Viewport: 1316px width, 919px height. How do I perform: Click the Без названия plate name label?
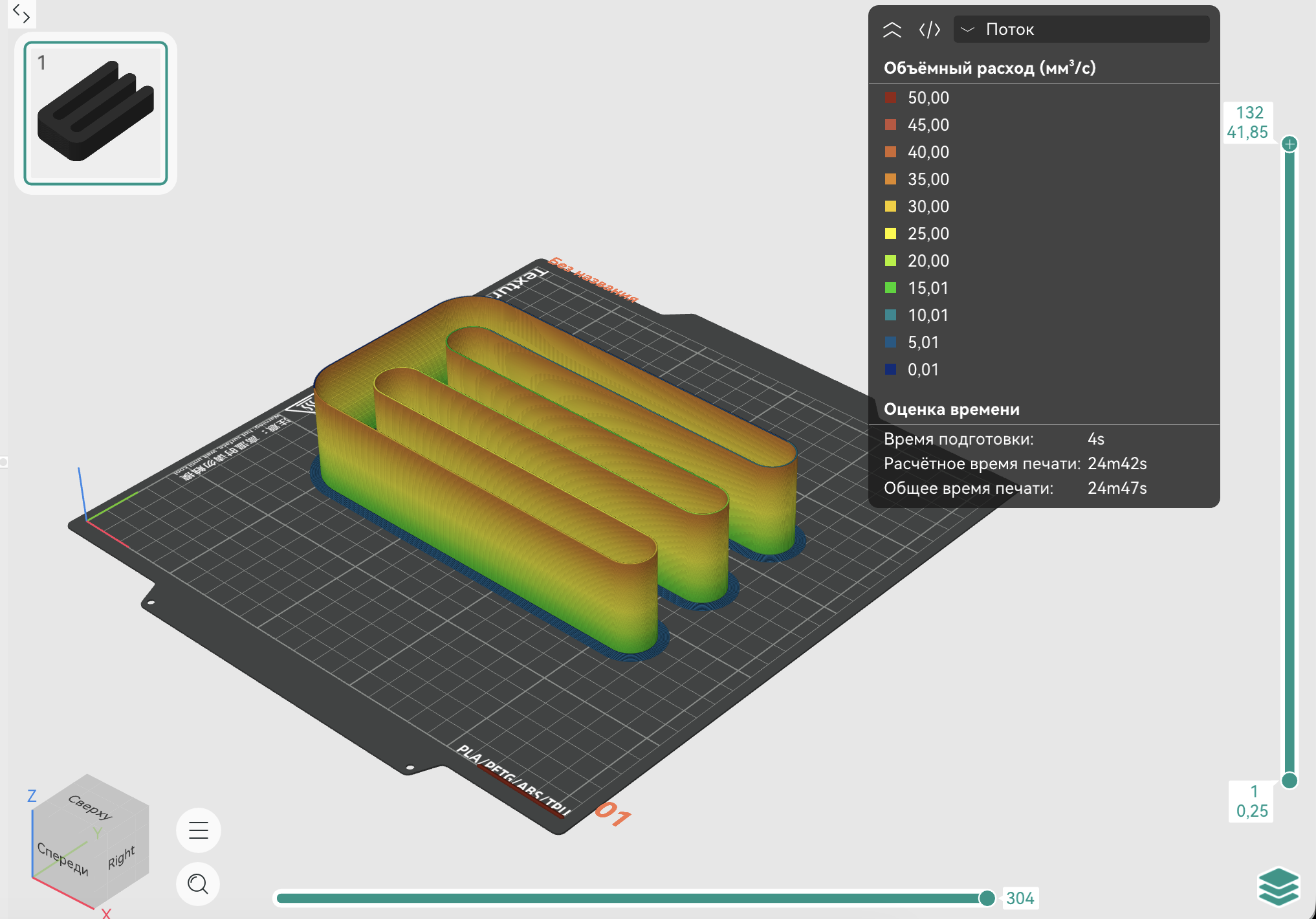pyautogui.click(x=593, y=280)
